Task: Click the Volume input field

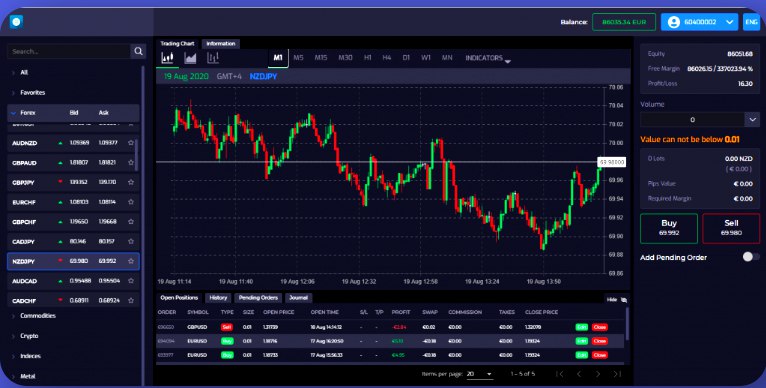Action: pyautogui.click(x=692, y=120)
